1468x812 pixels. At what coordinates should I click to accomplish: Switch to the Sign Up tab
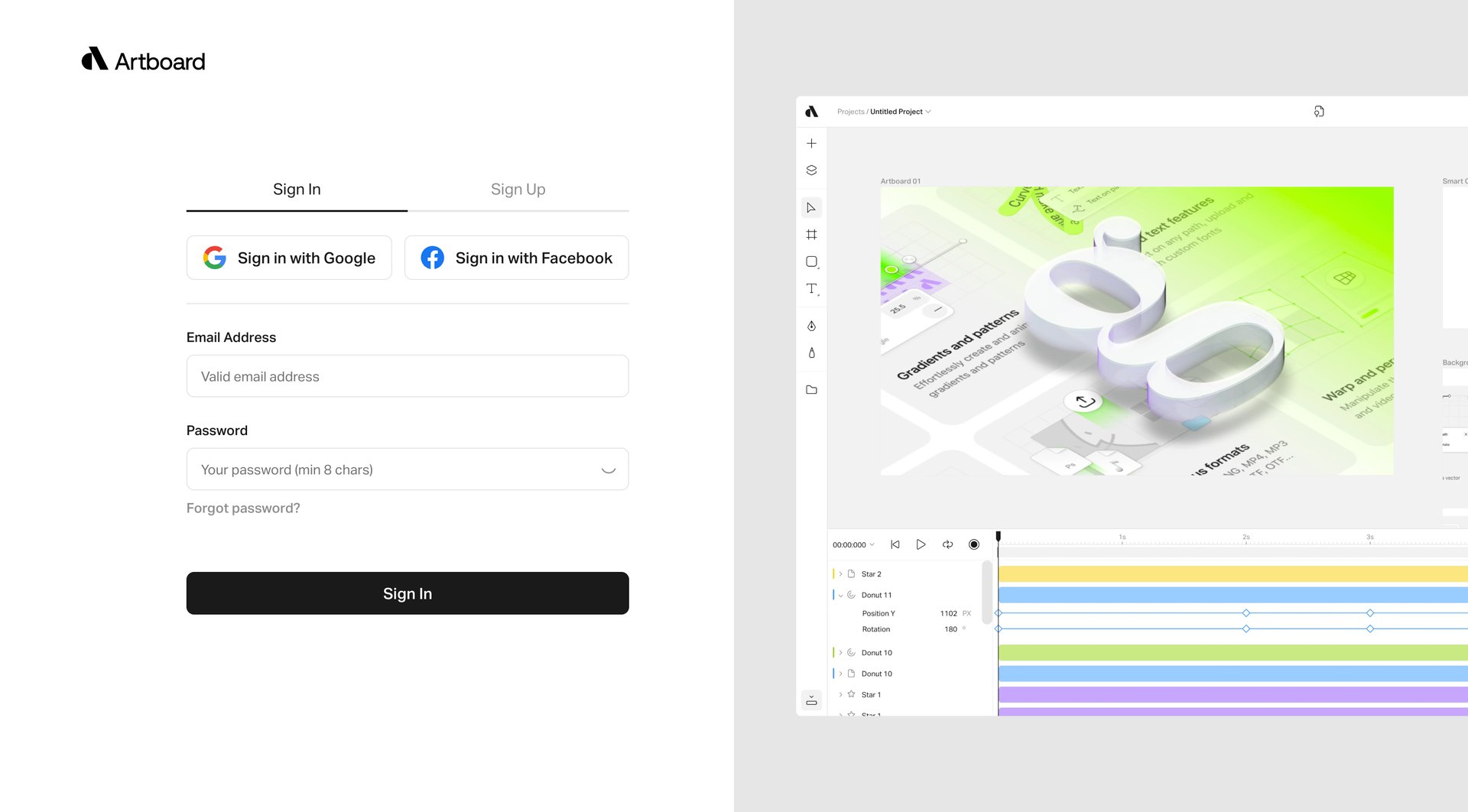click(x=518, y=190)
